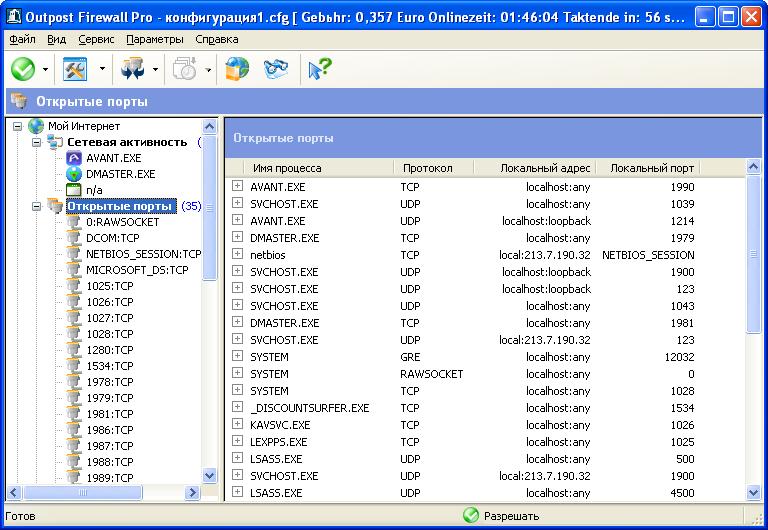Select AVANT.EXE icon in the tree
The image size is (768, 530).
pyautogui.click(x=73, y=158)
